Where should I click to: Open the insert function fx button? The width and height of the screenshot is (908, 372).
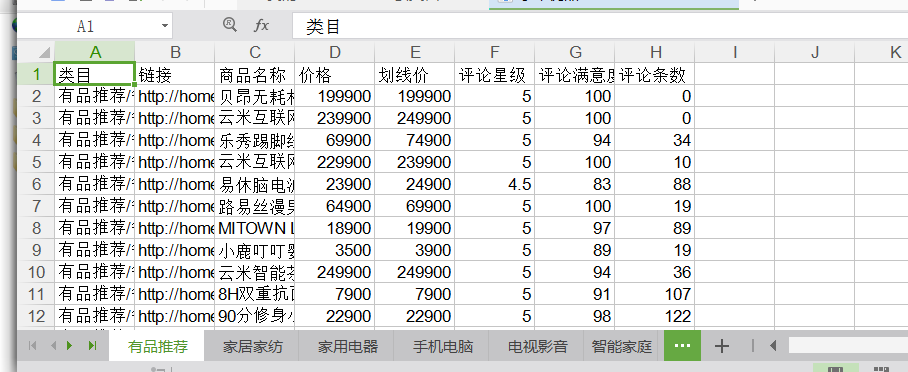[x=262, y=25]
